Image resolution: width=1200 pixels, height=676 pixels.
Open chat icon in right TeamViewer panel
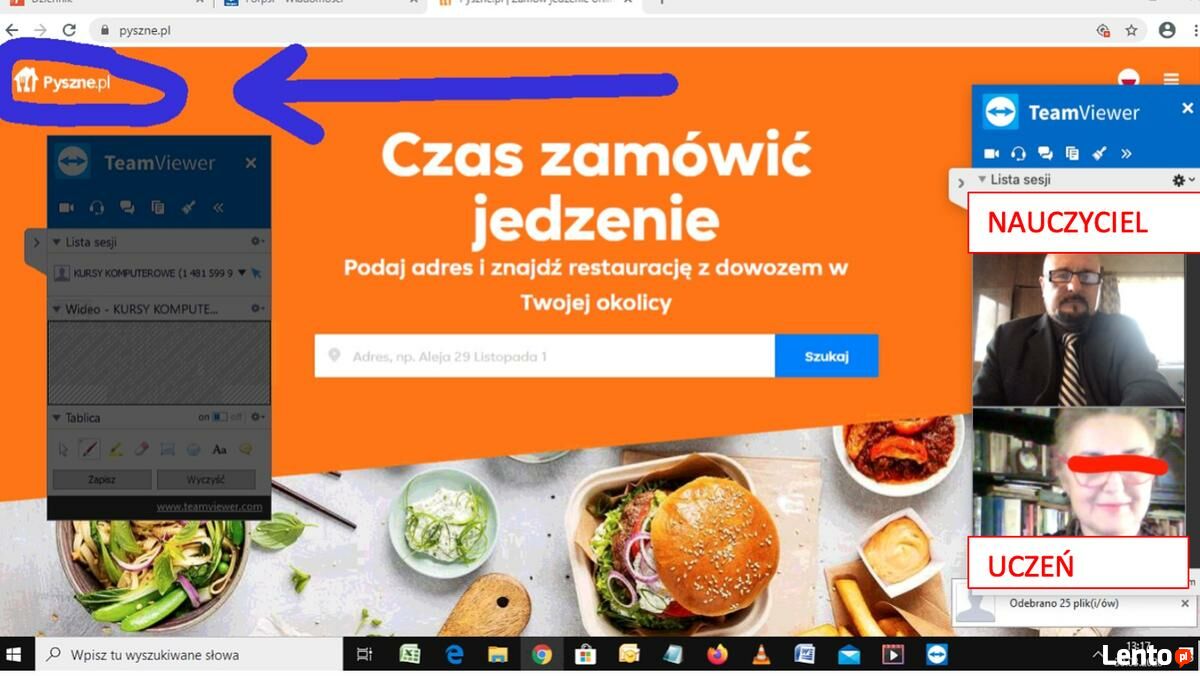pyautogui.click(x=1045, y=153)
